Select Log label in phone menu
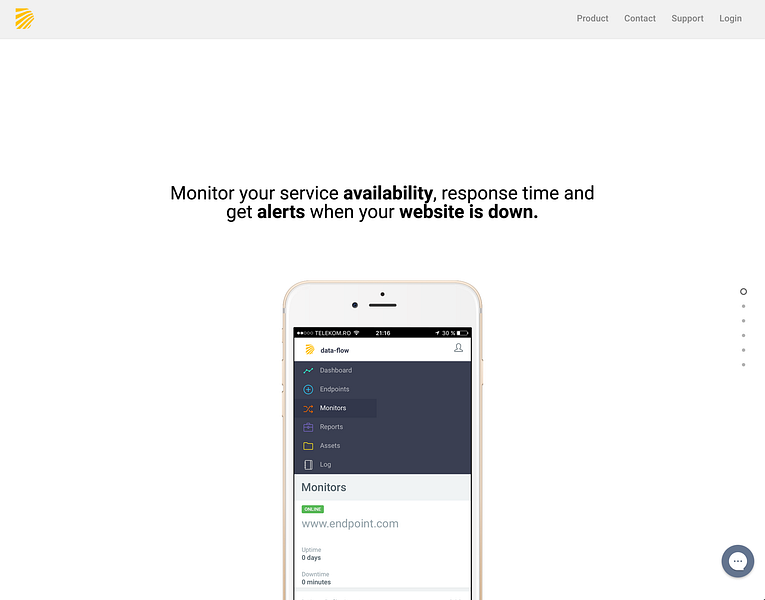The image size is (765, 600). [x=325, y=465]
